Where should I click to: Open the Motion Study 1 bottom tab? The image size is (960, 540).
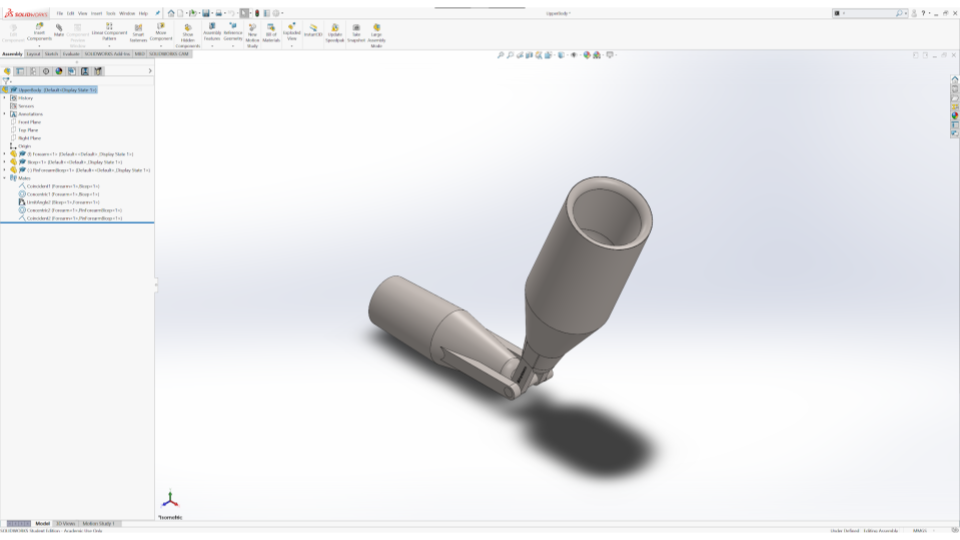click(x=99, y=523)
